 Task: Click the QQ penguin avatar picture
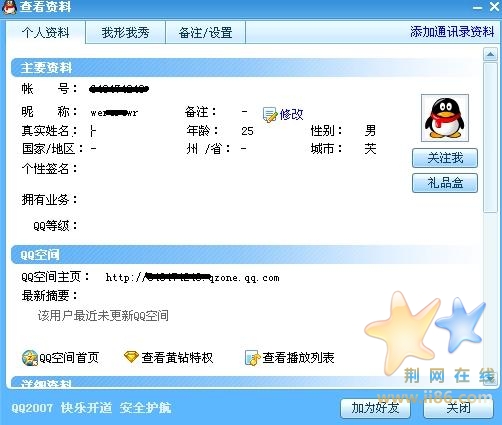pyautogui.click(x=445, y=118)
